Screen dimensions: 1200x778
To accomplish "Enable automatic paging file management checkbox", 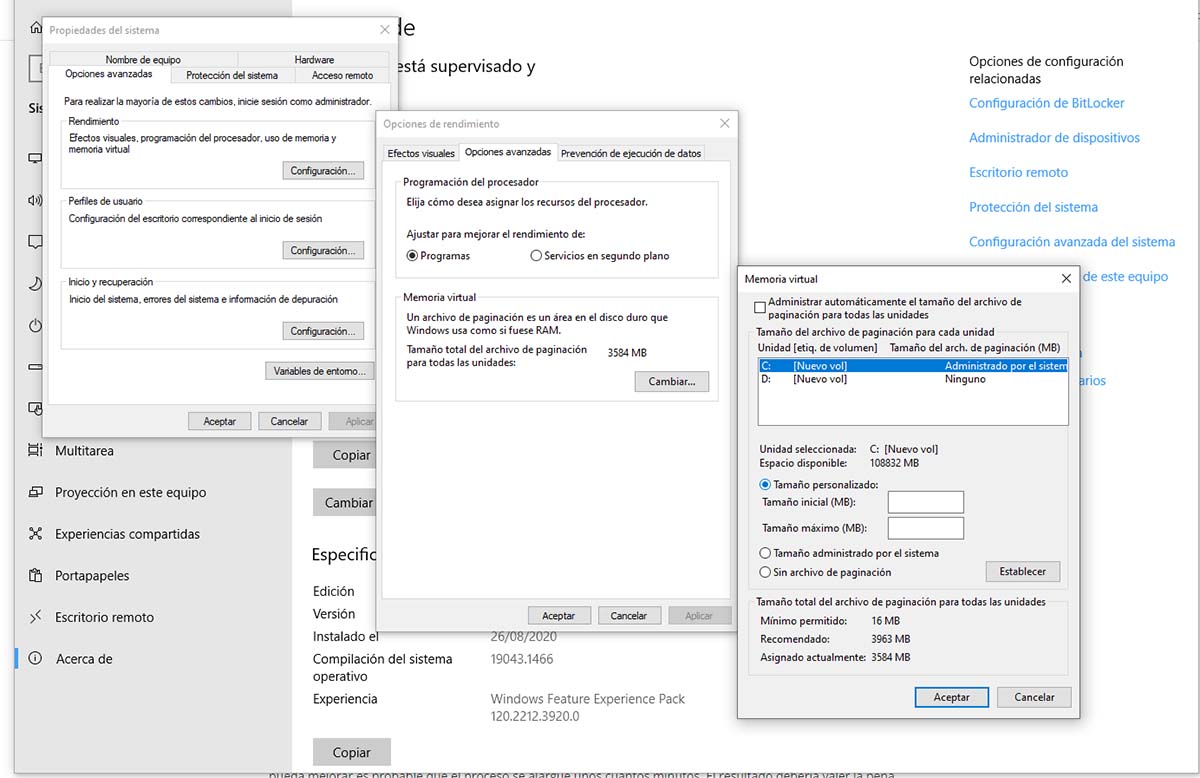I will [x=760, y=308].
